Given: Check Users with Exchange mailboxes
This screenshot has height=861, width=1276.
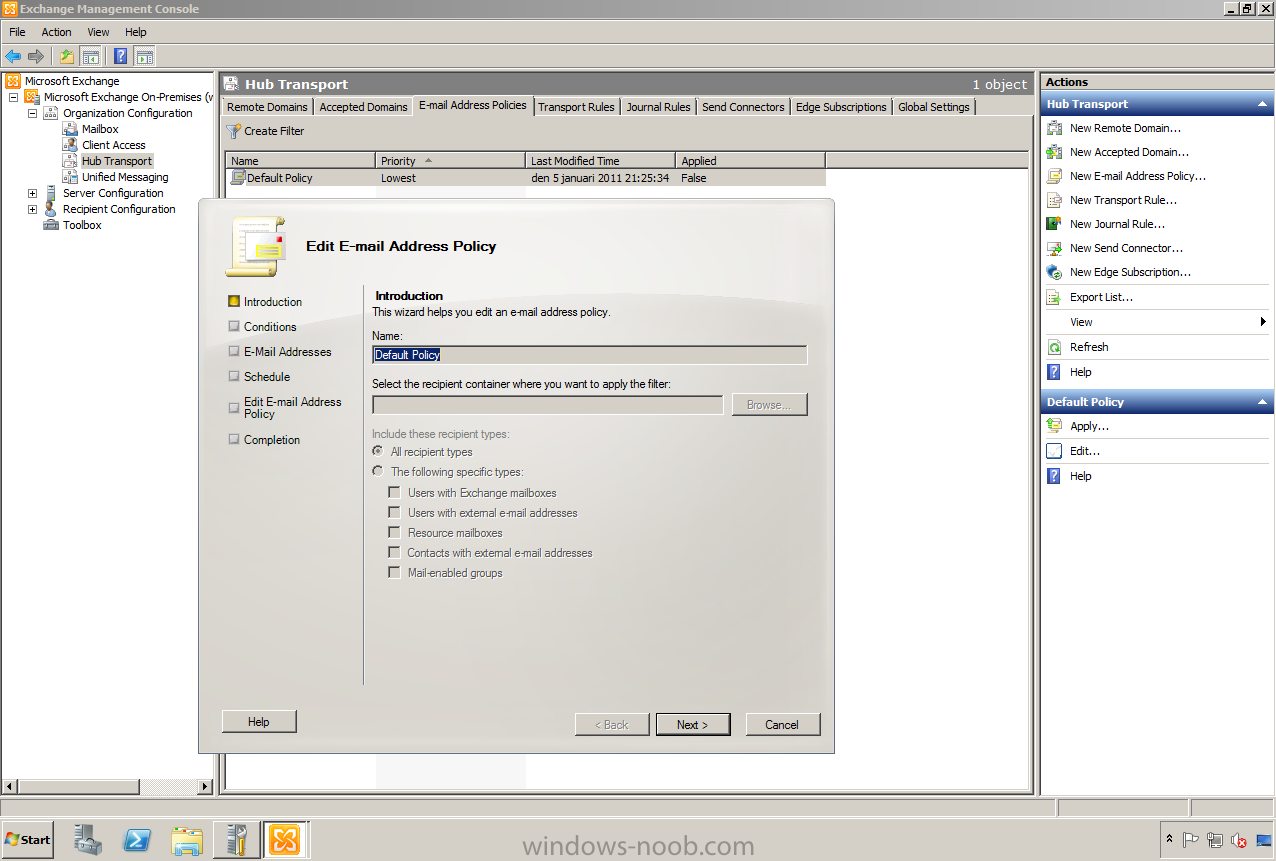Looking at the screenshot, I should click(395, 493).
